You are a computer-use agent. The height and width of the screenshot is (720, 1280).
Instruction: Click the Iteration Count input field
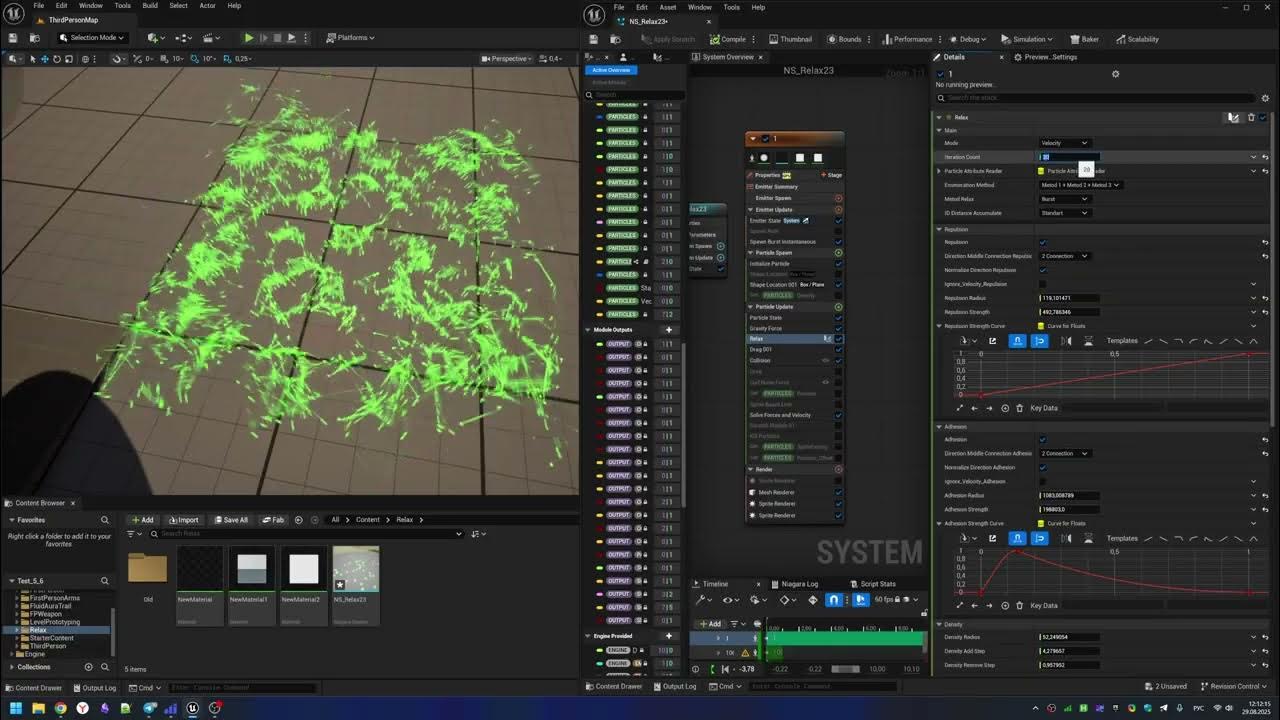pyautogui.click(x=1069, y=157)
